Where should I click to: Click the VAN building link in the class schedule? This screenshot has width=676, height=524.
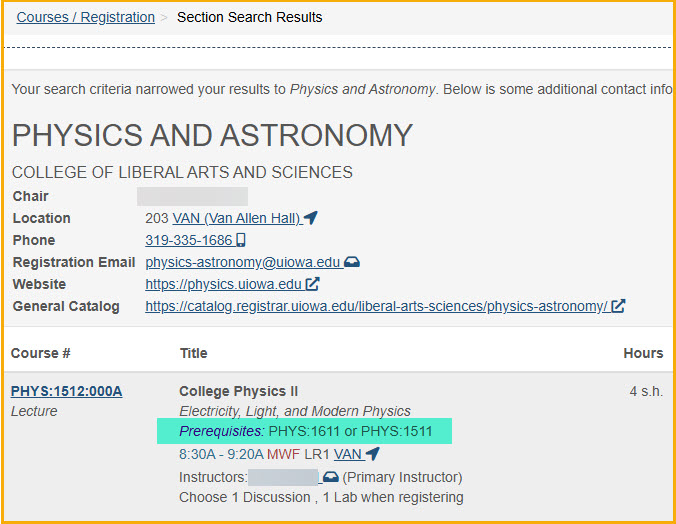click(x=347, y=454)
